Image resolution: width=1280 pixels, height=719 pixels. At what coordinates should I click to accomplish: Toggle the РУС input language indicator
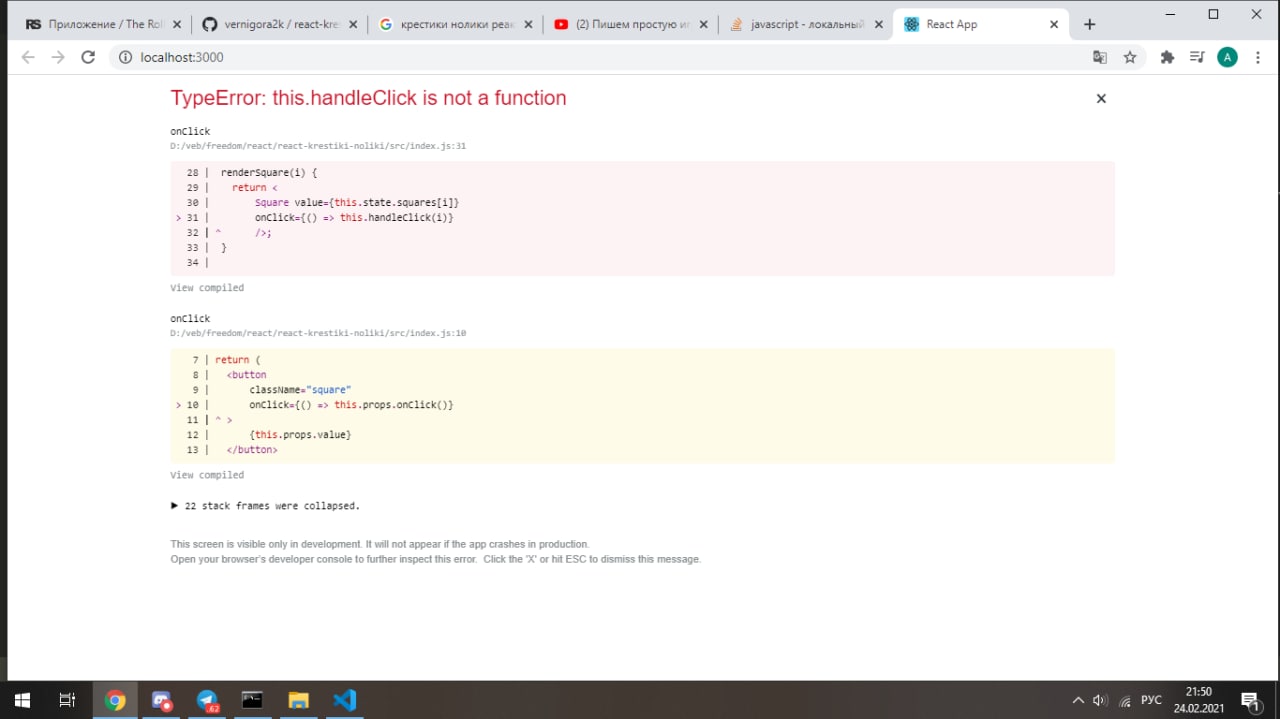click(1151, 700)
